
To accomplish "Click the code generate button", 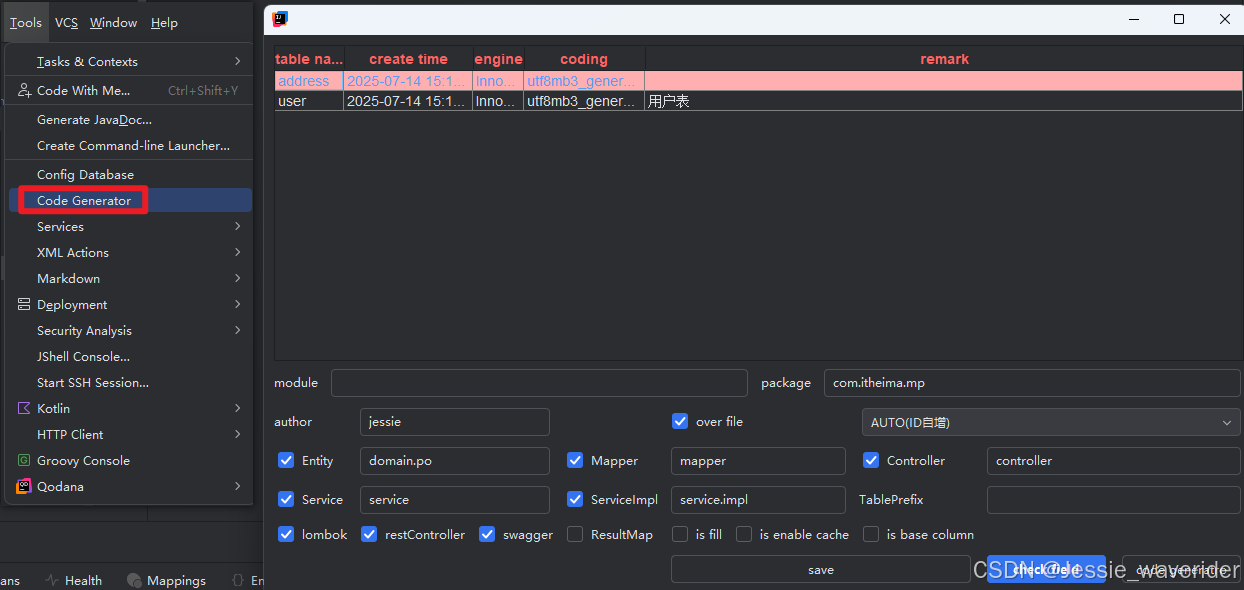I will (1181, 569).
